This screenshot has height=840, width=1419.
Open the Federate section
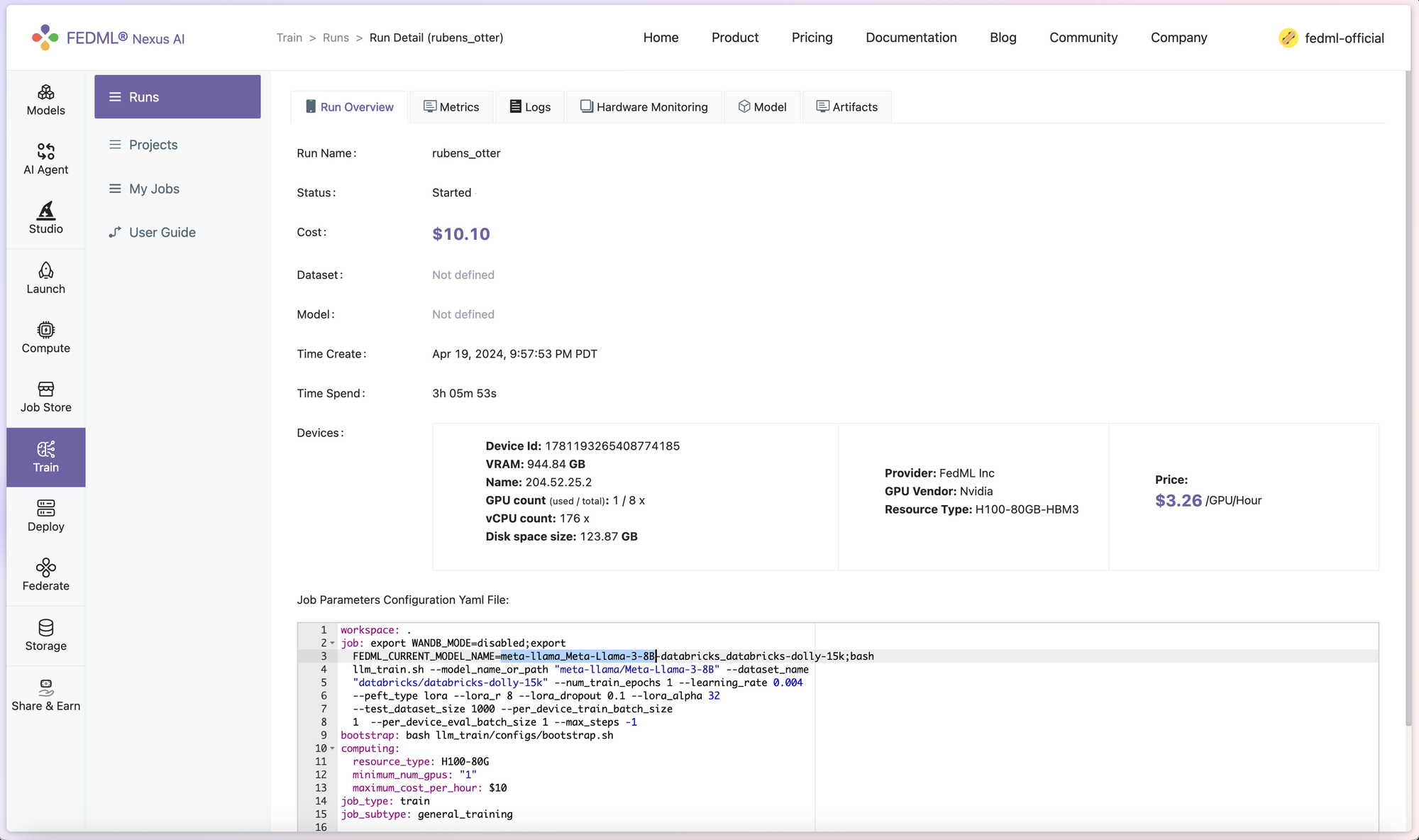[x=45, y=575]
